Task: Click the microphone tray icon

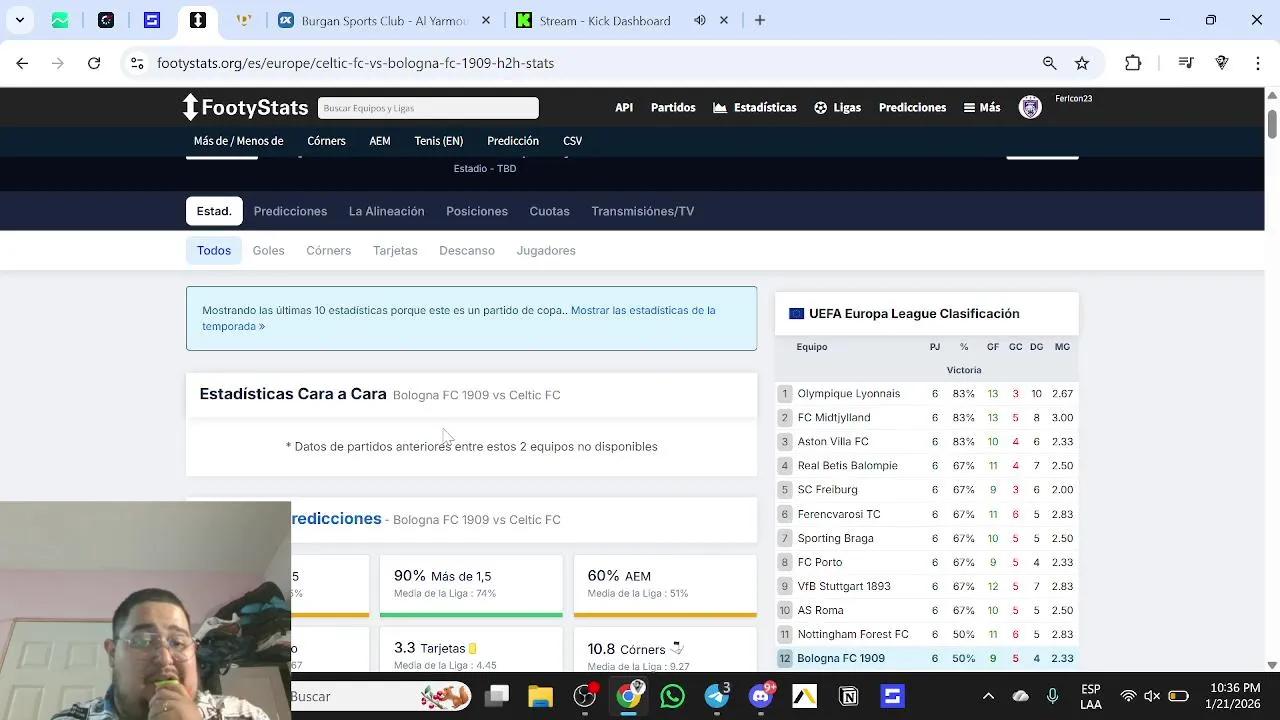Action: 1053,696
